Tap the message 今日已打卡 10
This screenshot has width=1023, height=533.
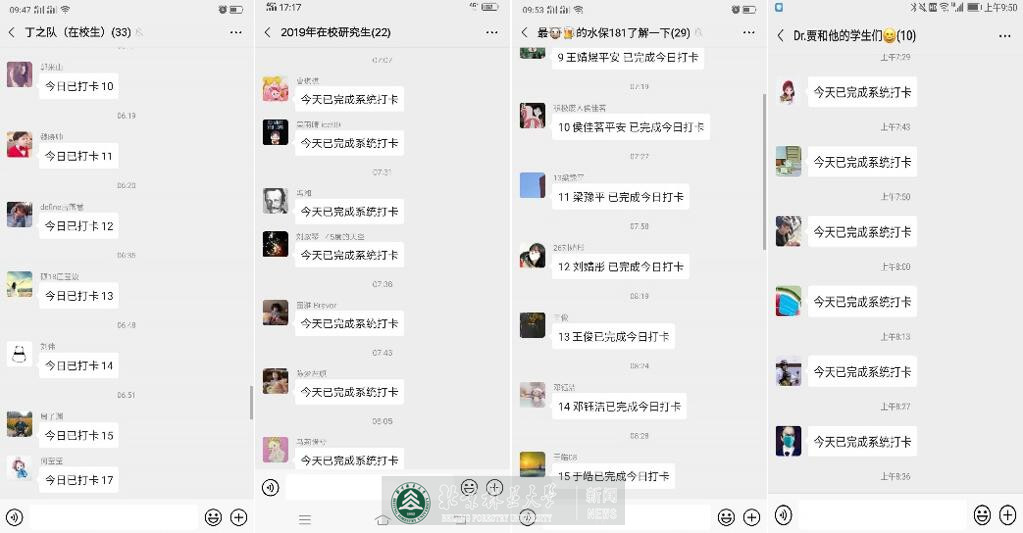tap(79, 86)
